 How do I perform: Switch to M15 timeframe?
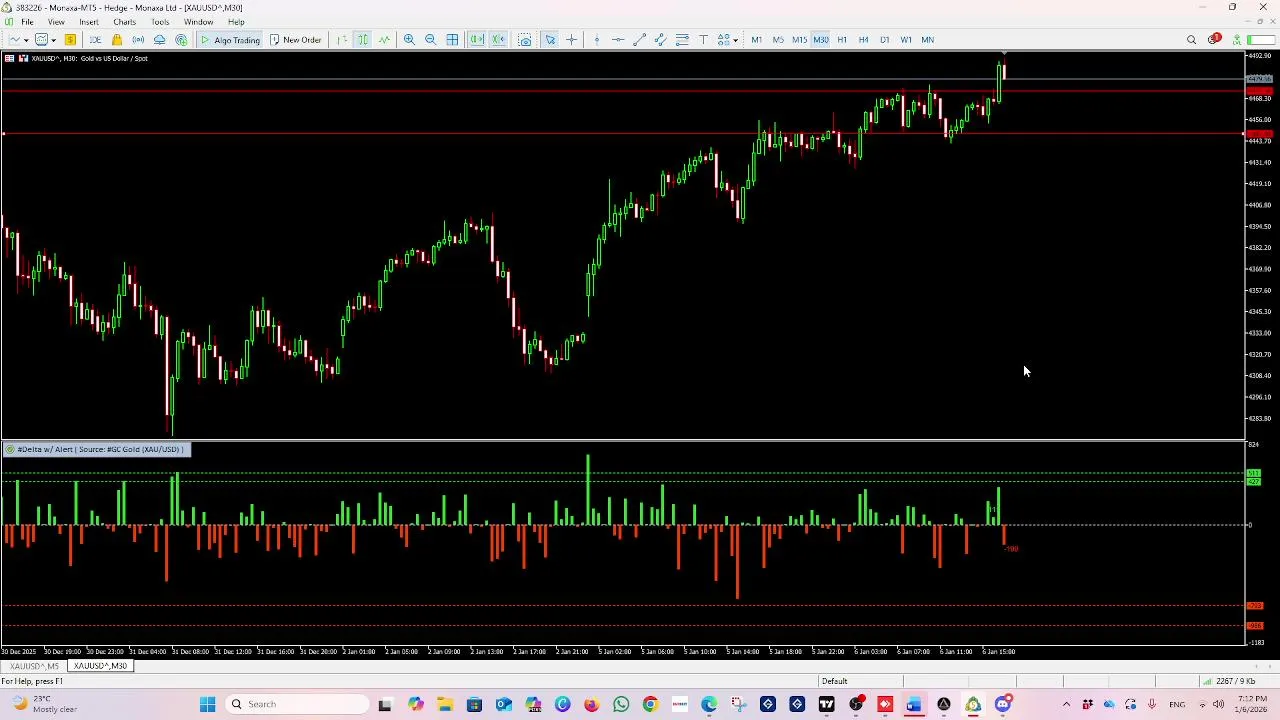click(x=800, y=40)
